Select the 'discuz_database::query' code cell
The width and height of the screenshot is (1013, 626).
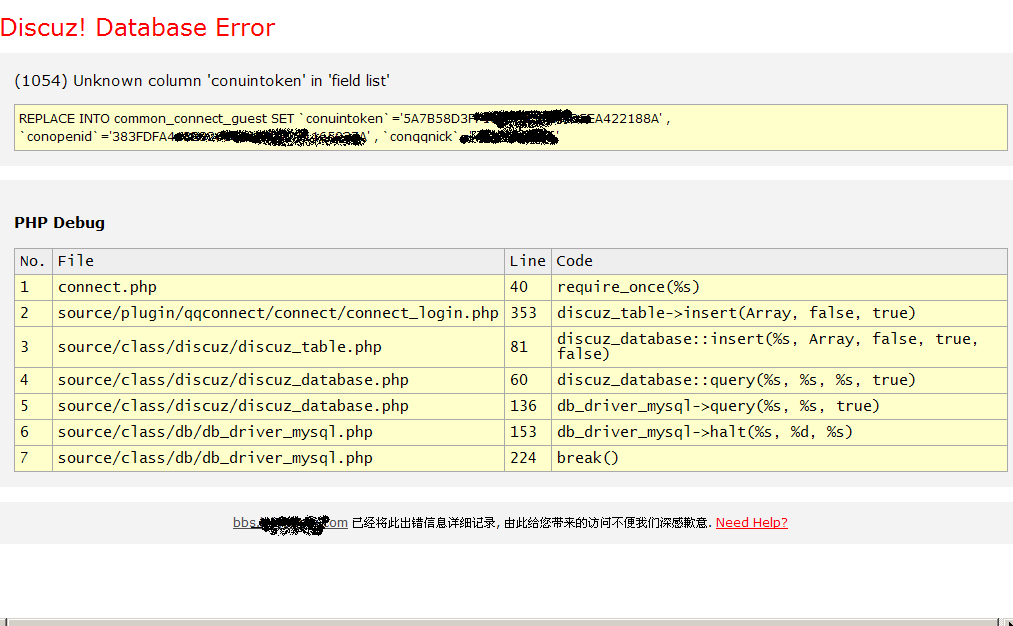tap(779, 381)
